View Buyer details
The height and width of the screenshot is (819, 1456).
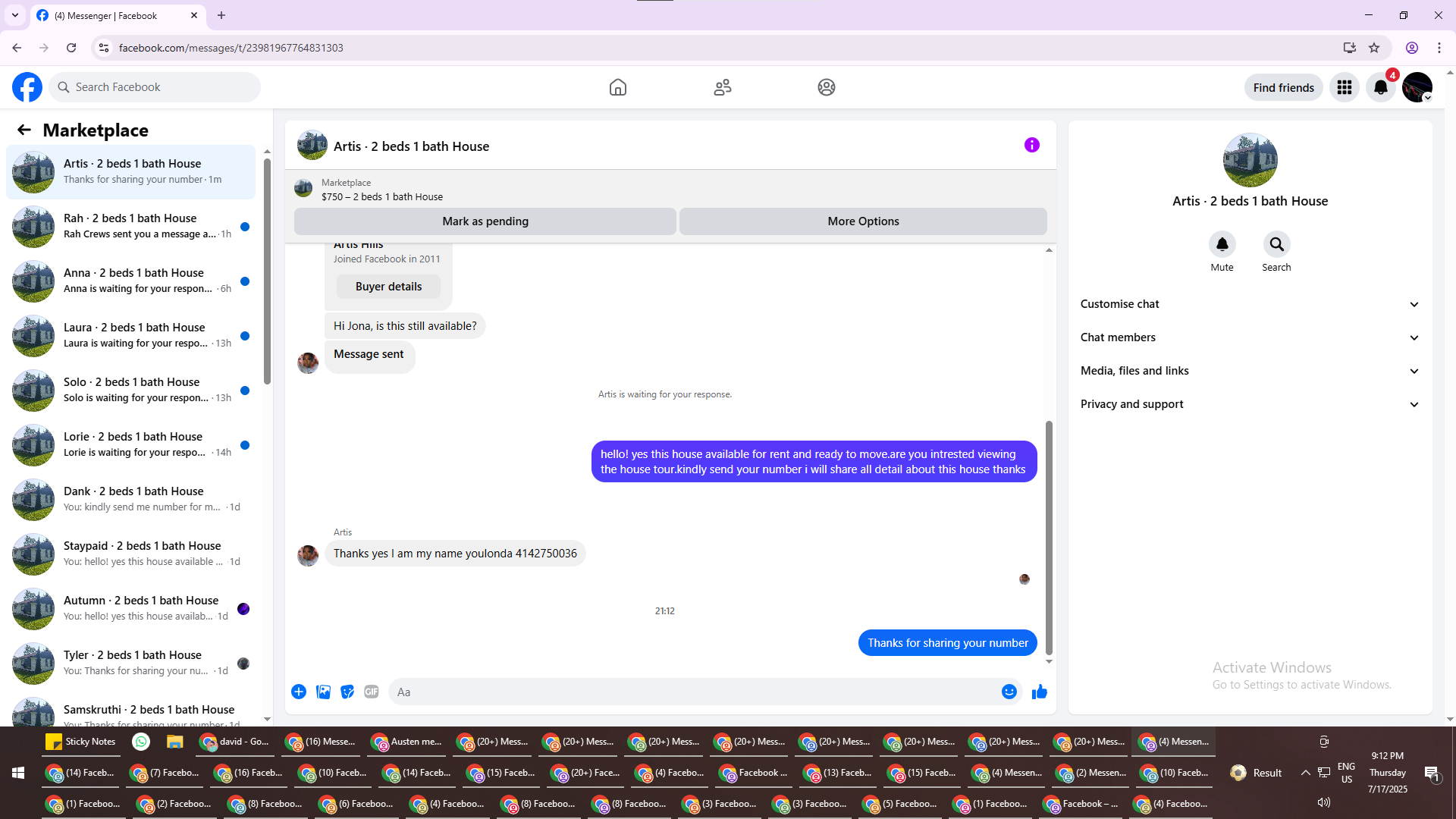(x=388, y=287)
